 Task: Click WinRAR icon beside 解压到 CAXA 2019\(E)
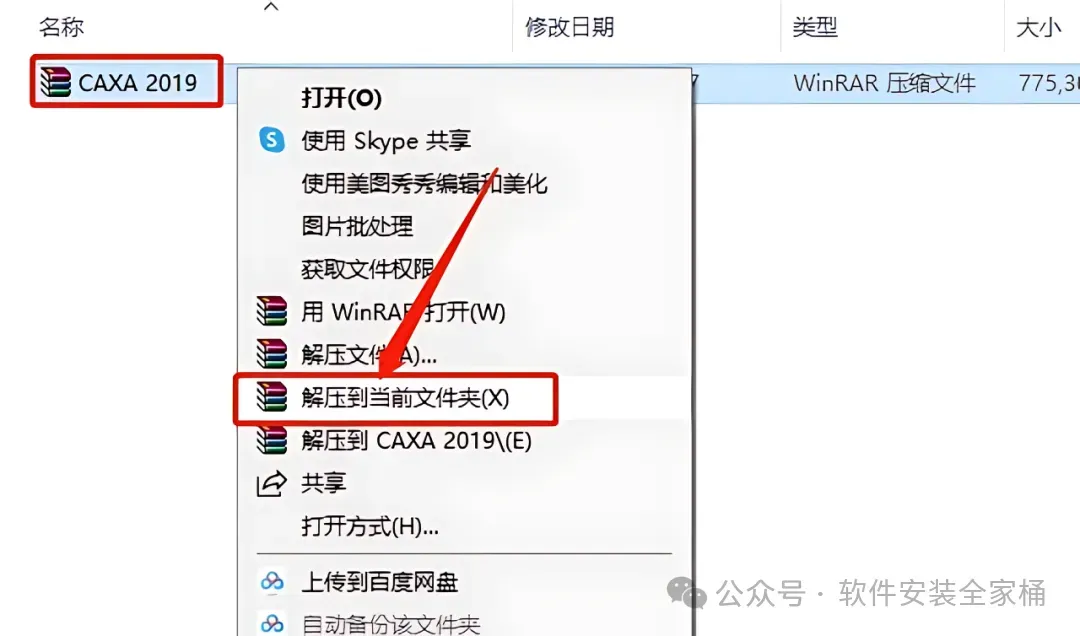(x=271, y=440)
